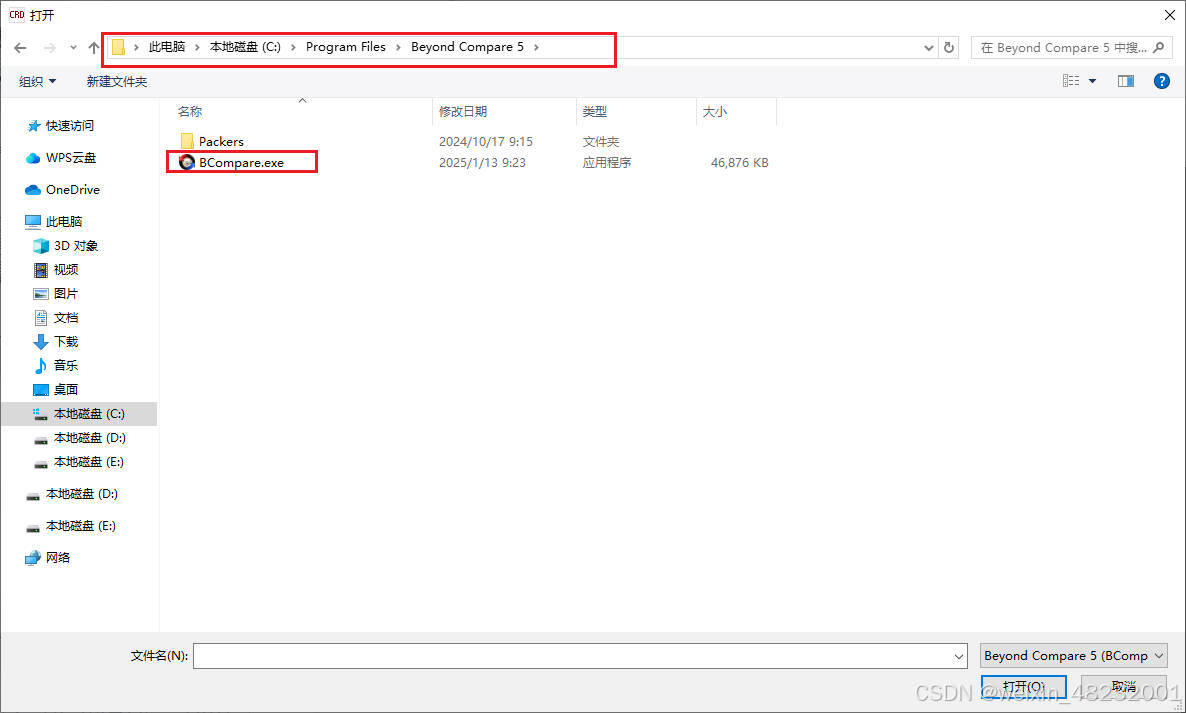
Task: Select highlighted 本地磁盘 (C:) in sidebar
Action: point(79,414)
